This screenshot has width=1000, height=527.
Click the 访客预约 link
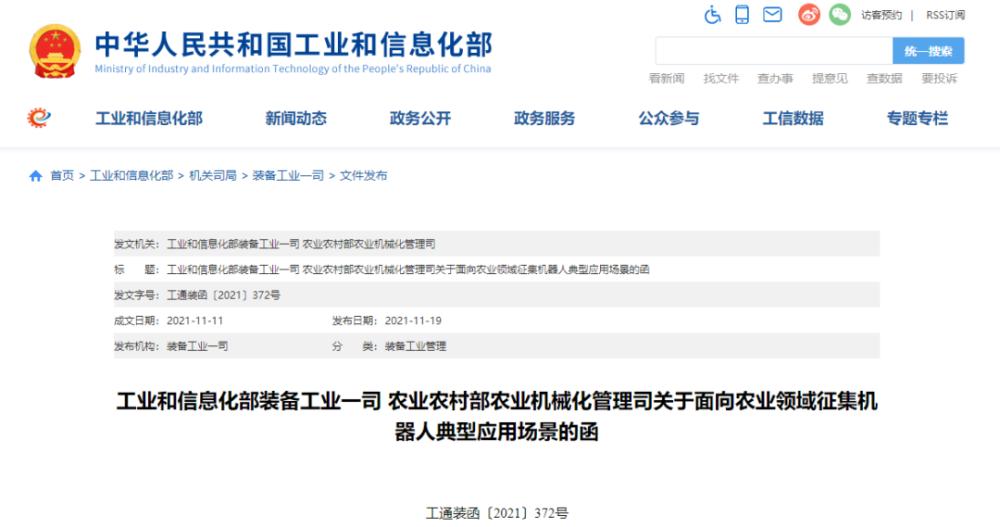pos(881,15)
